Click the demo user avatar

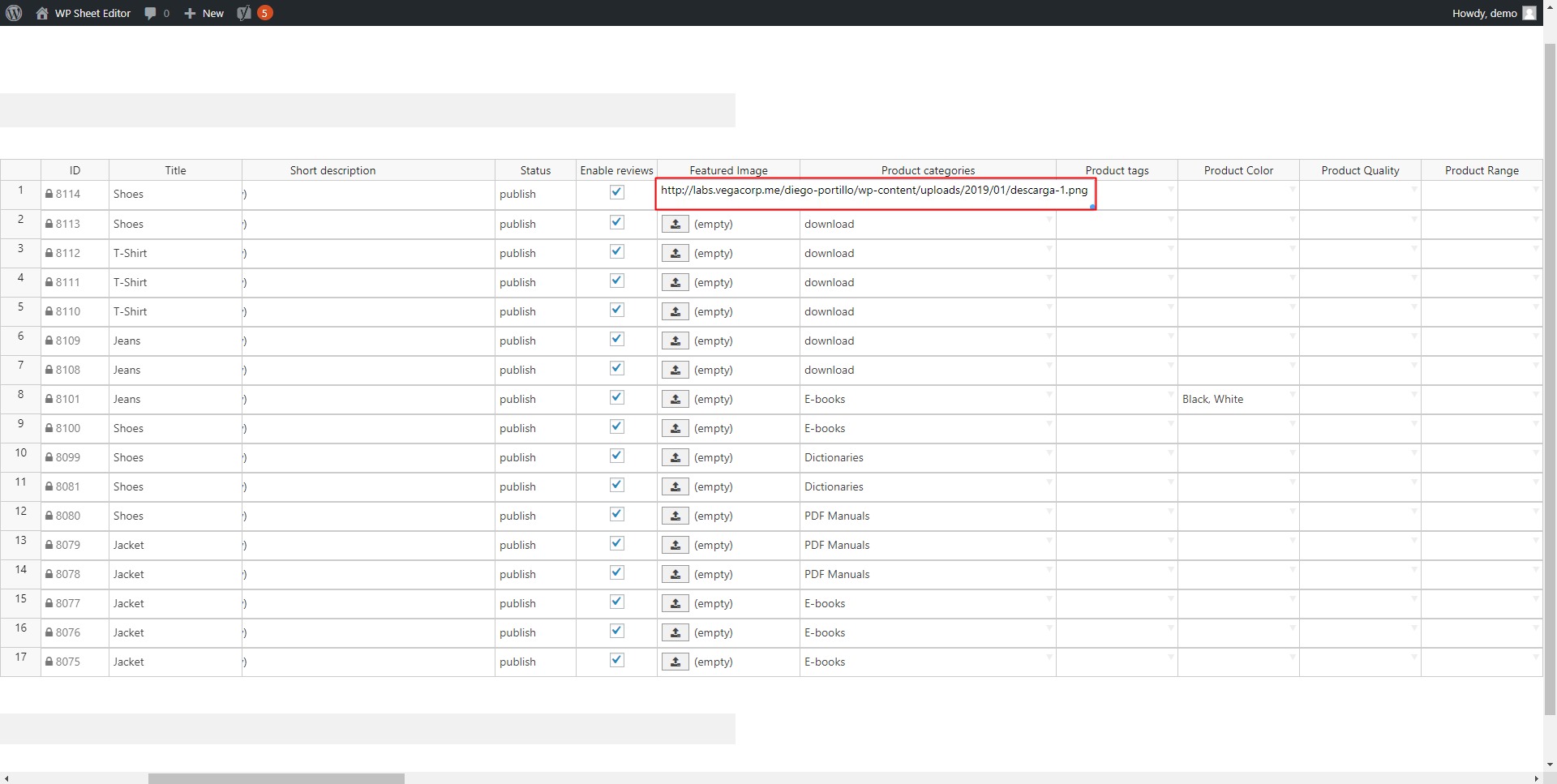1529,13
